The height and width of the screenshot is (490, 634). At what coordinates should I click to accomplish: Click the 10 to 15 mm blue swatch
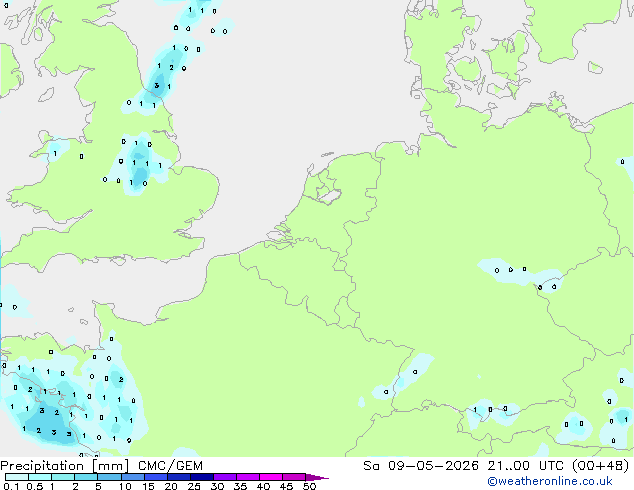(x=132, y=477)
